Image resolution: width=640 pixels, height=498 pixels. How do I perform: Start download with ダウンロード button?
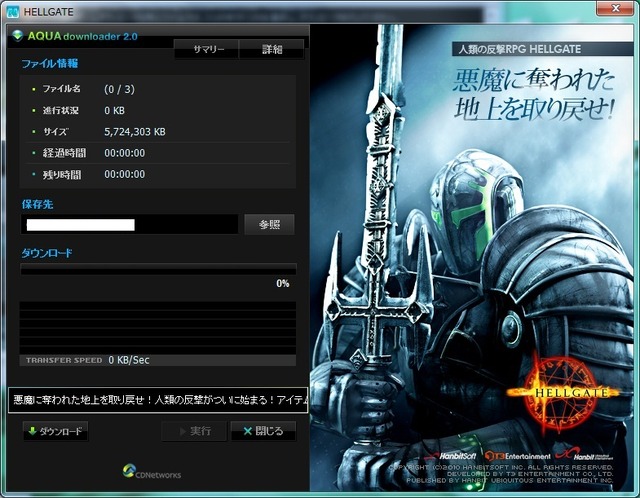point(56,431)
